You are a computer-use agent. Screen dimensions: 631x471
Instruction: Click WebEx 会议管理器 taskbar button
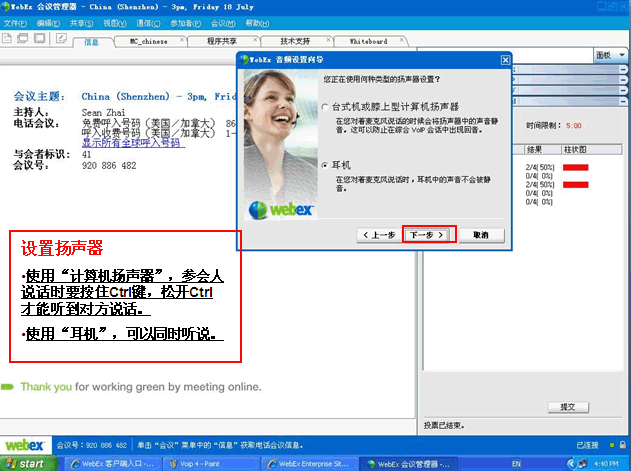pos(408,464)
